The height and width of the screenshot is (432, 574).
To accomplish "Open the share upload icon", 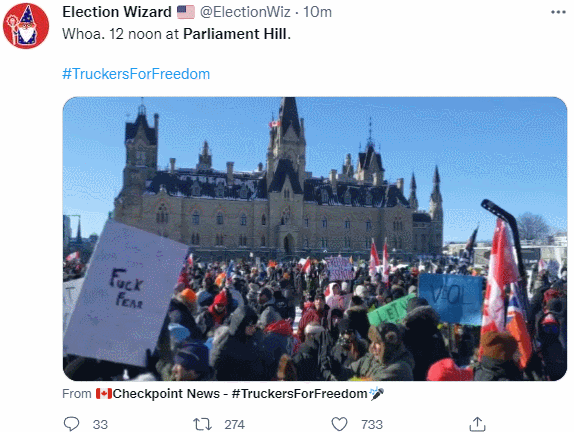I will pos(477,424).
